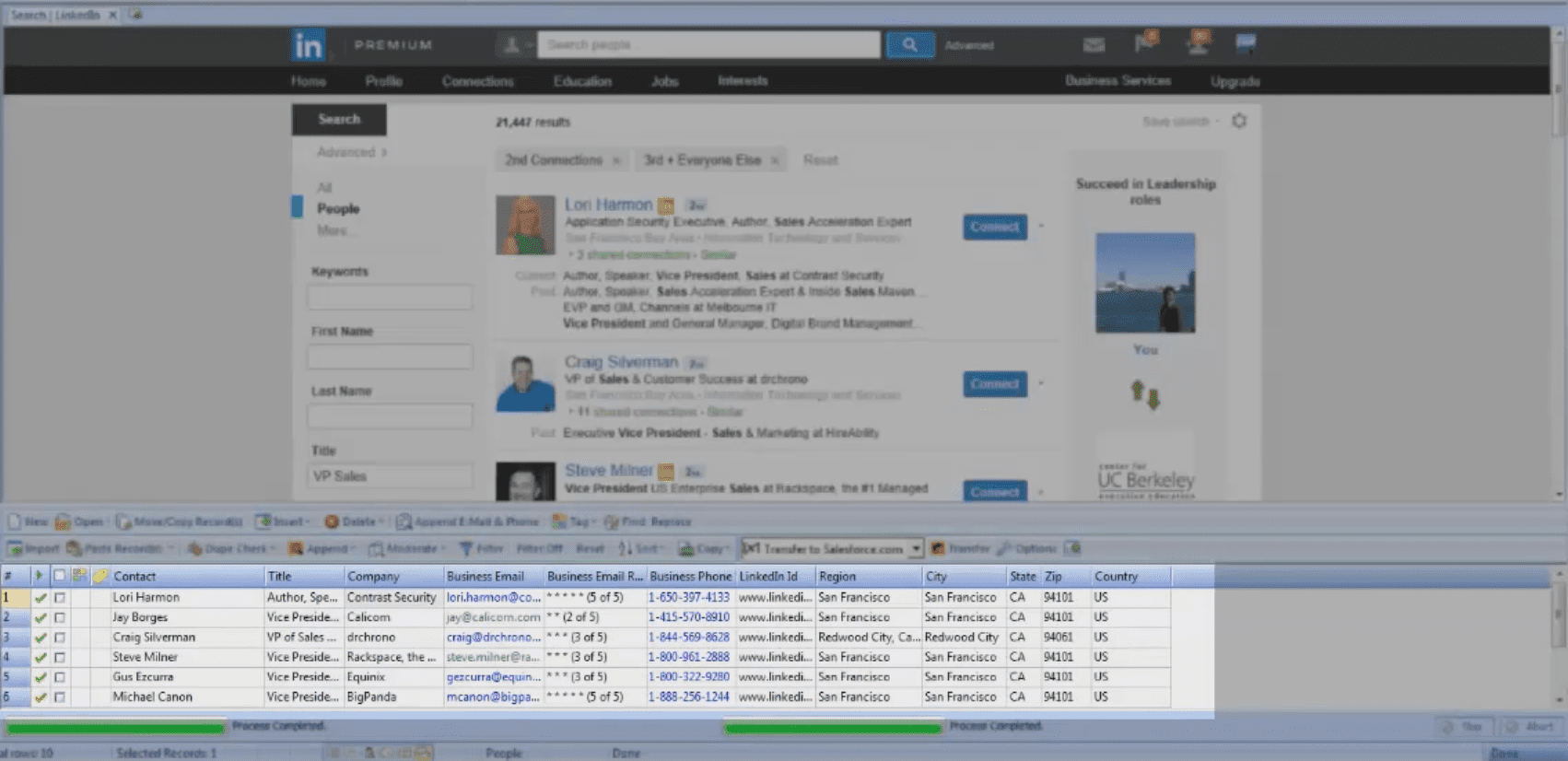Click the Advanced search link

969,45
